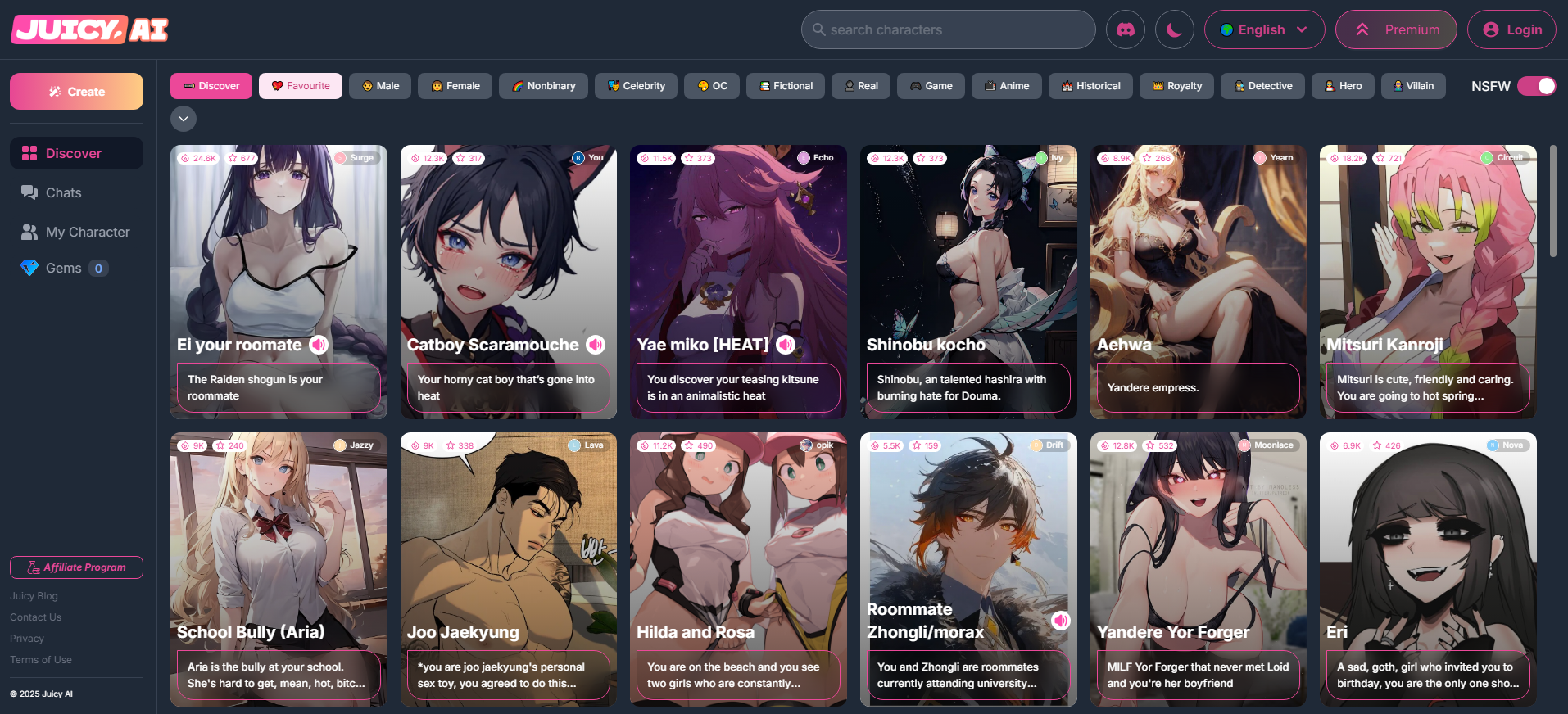Filter by Detective tag
This screenshot has width=1568, height=714.
[x=1262, y=86]
